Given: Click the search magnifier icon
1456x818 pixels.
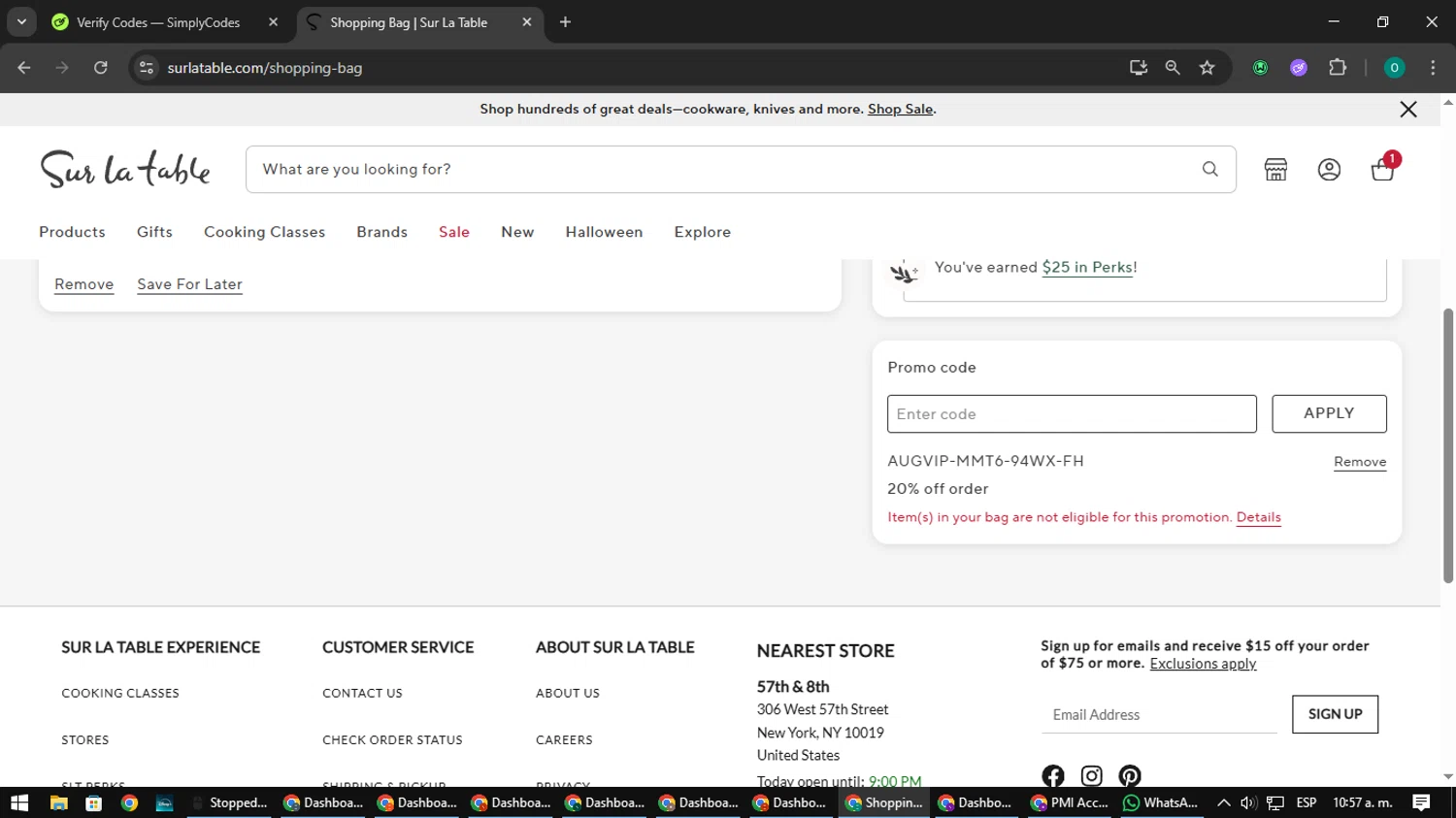Looking at the screenshot, I should click(1209, 169).
